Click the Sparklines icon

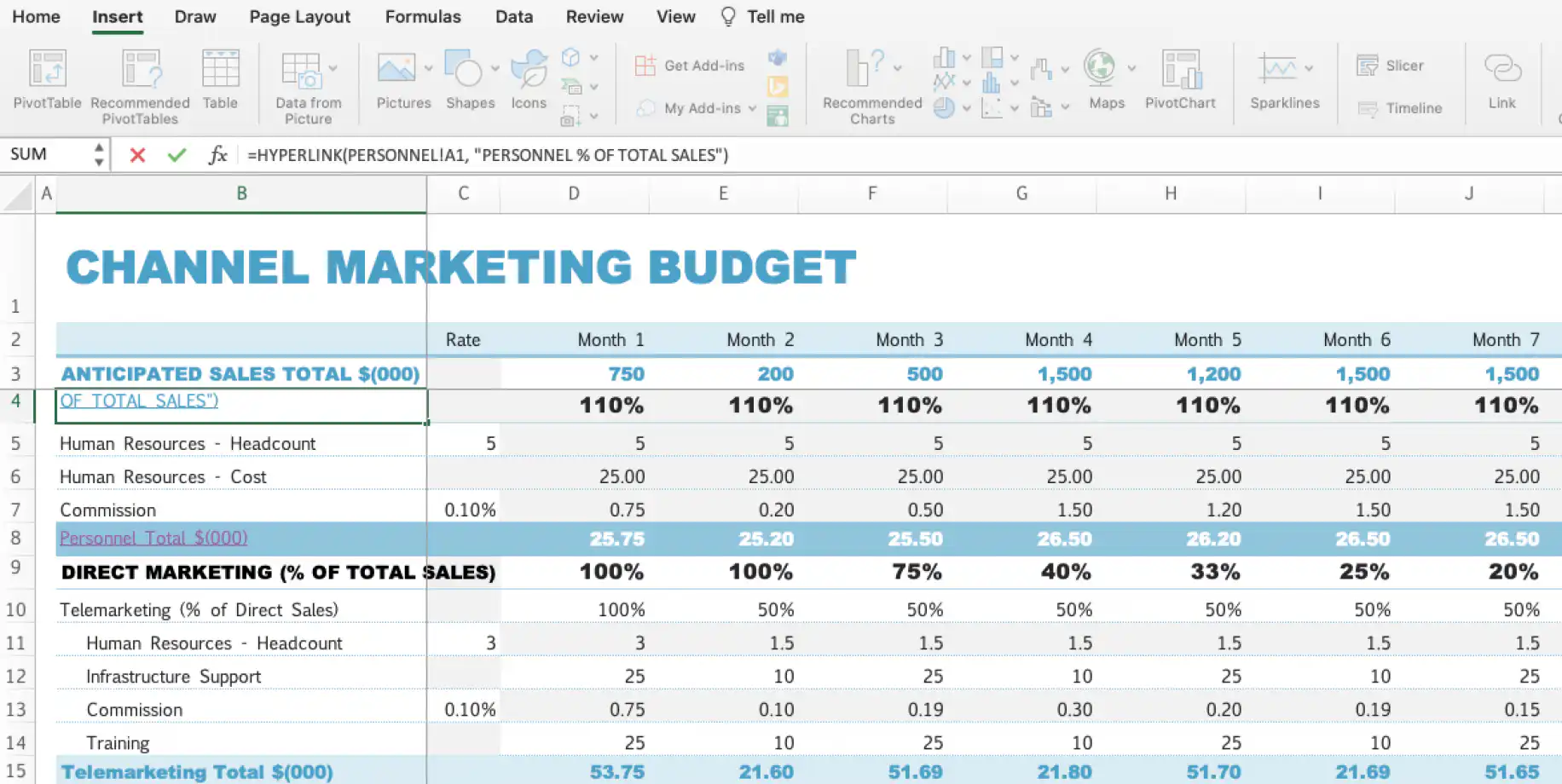point(1276,68)
